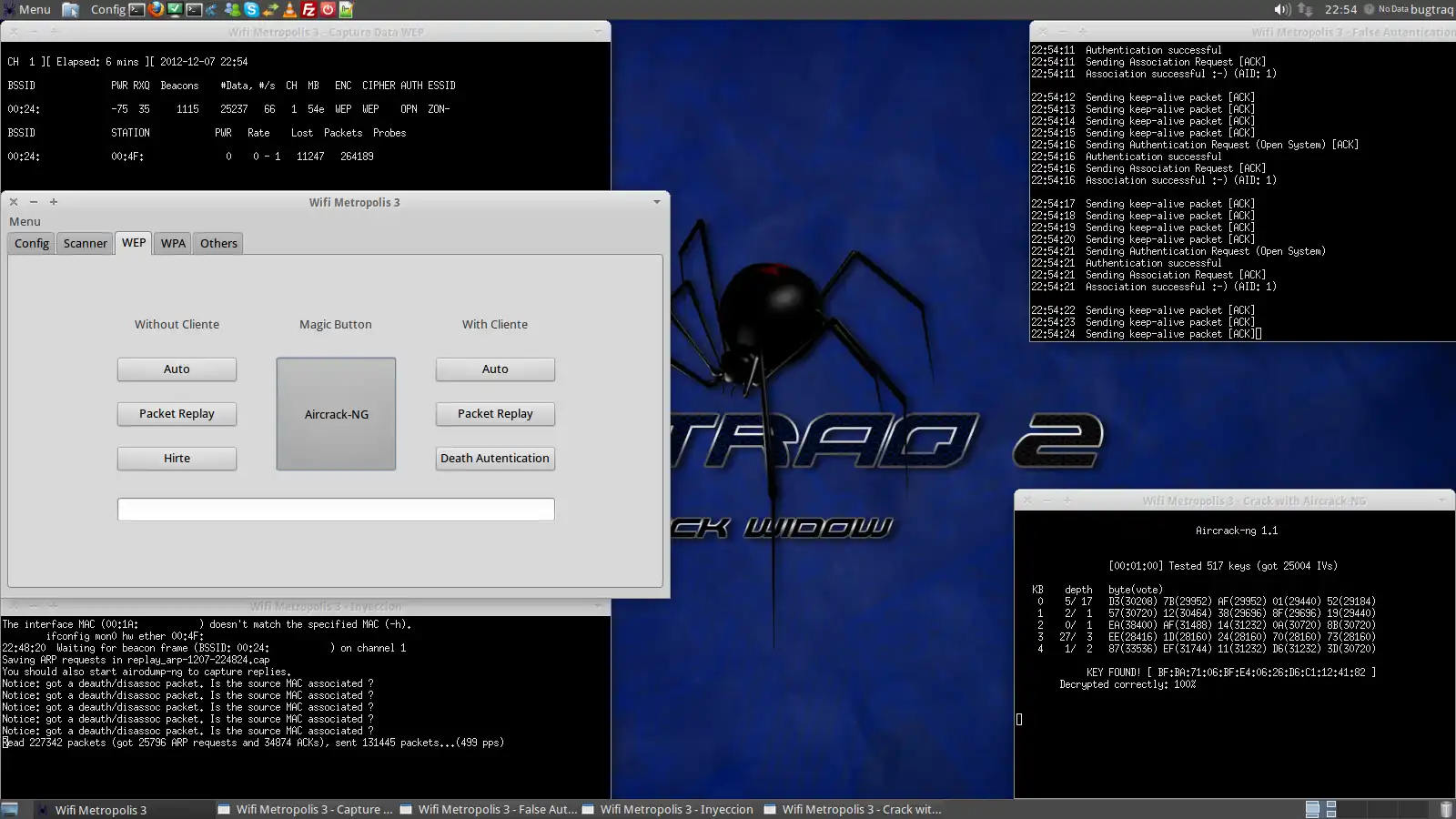Launch VLC media player cone icon
The height and width of the screenshot is (819, 1456).
289,9
